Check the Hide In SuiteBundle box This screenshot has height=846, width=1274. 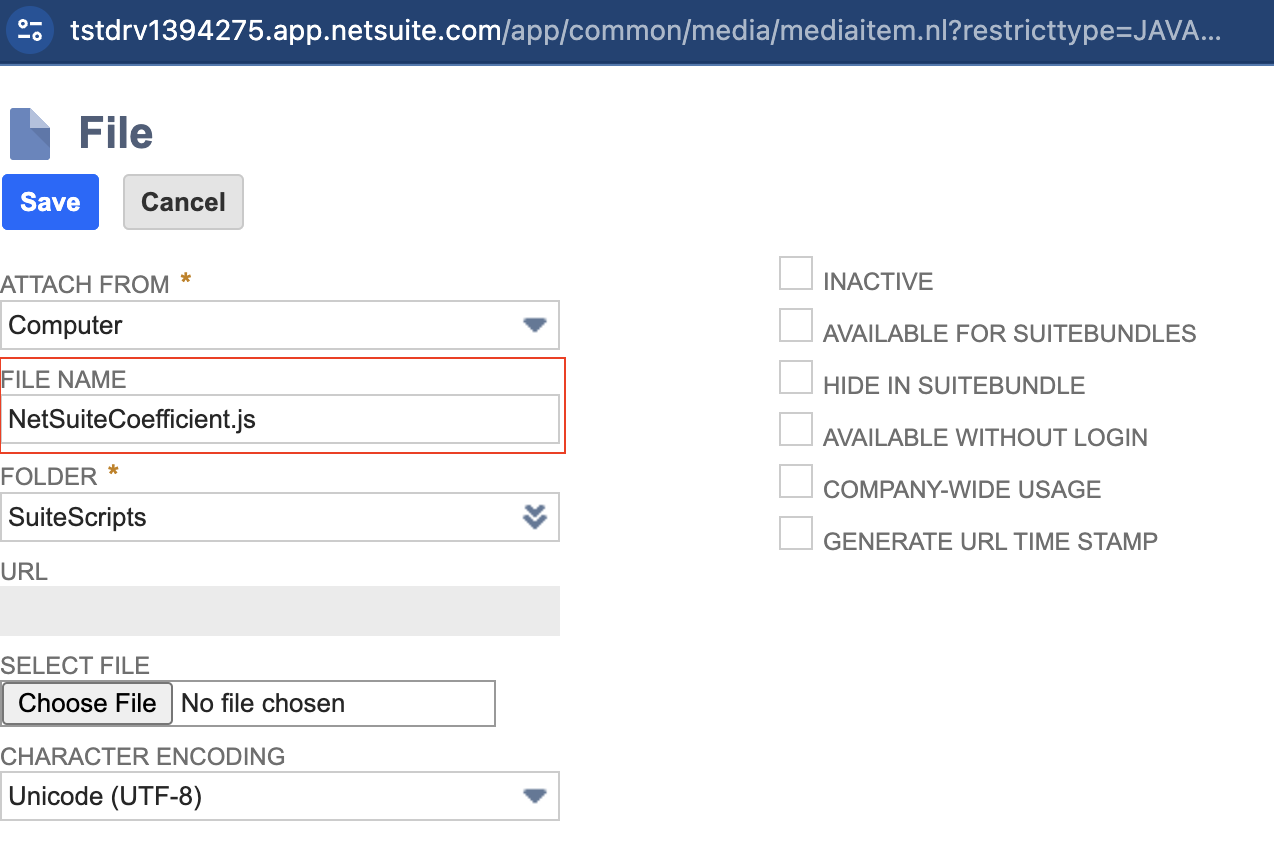(x=796, y=377)
